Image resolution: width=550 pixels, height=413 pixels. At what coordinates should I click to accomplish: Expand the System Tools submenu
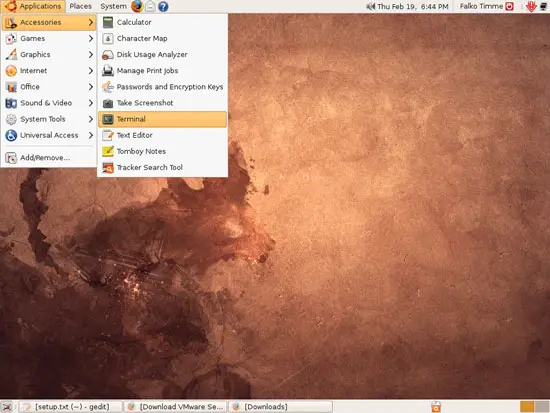point(49,119)
